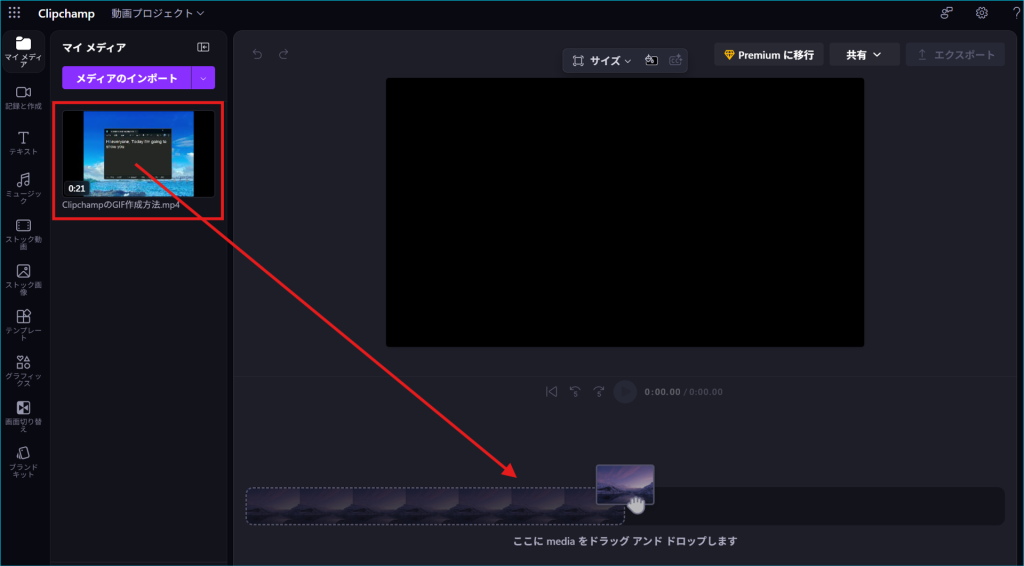Open the Size (サイズ) dropdown

click(602, 61)
